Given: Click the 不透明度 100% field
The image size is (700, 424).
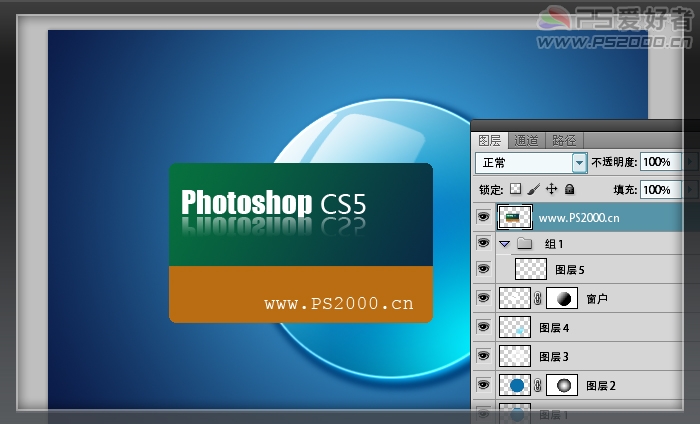Looking at the screenshot, I should [661, 162].
